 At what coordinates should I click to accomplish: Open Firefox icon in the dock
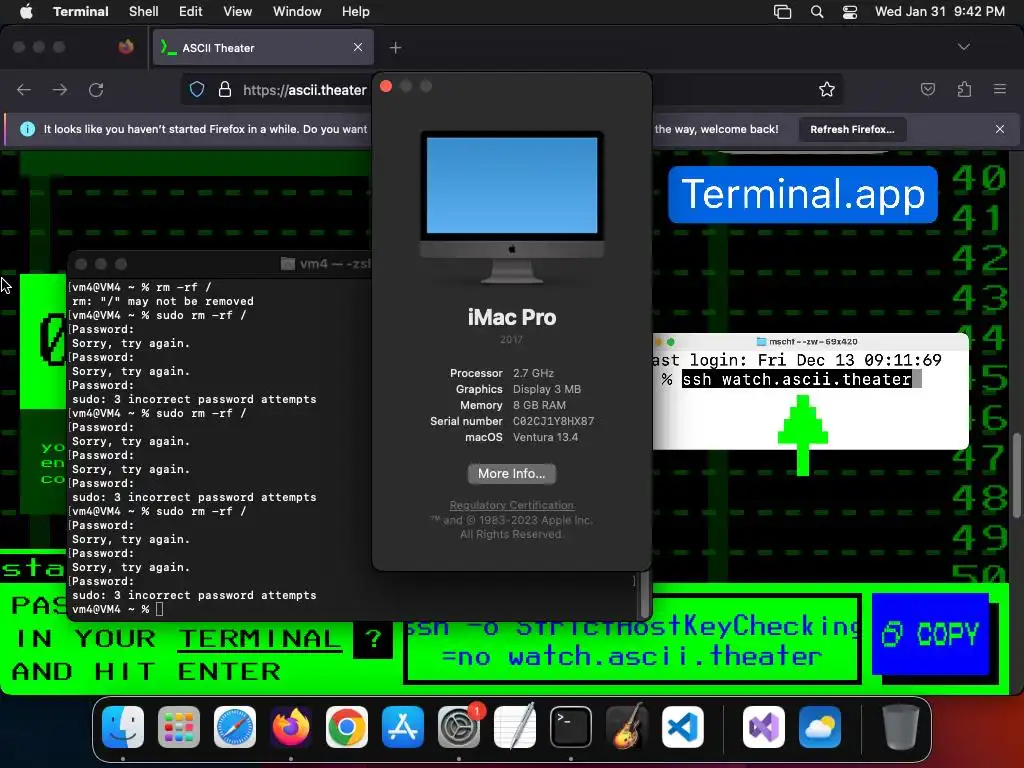pyautogui.click(x=291, y=727)
